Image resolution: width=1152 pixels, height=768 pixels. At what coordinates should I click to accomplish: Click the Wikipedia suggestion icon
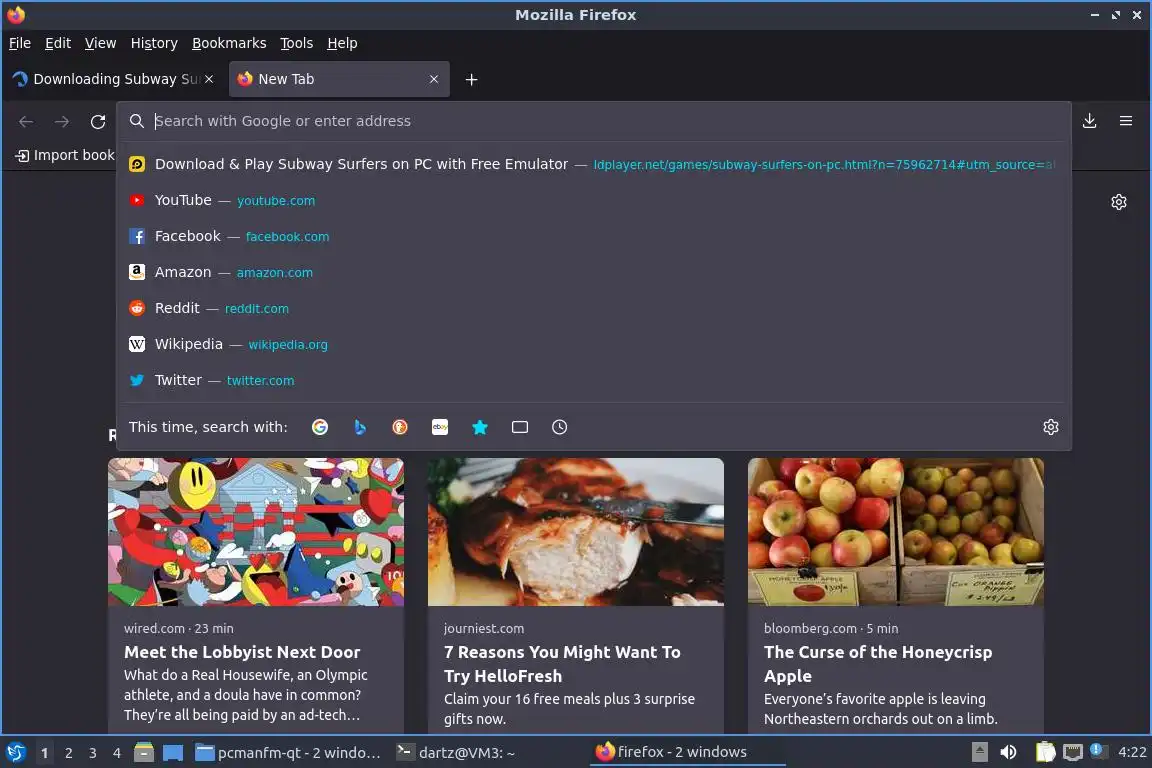(x=137, y=344)
